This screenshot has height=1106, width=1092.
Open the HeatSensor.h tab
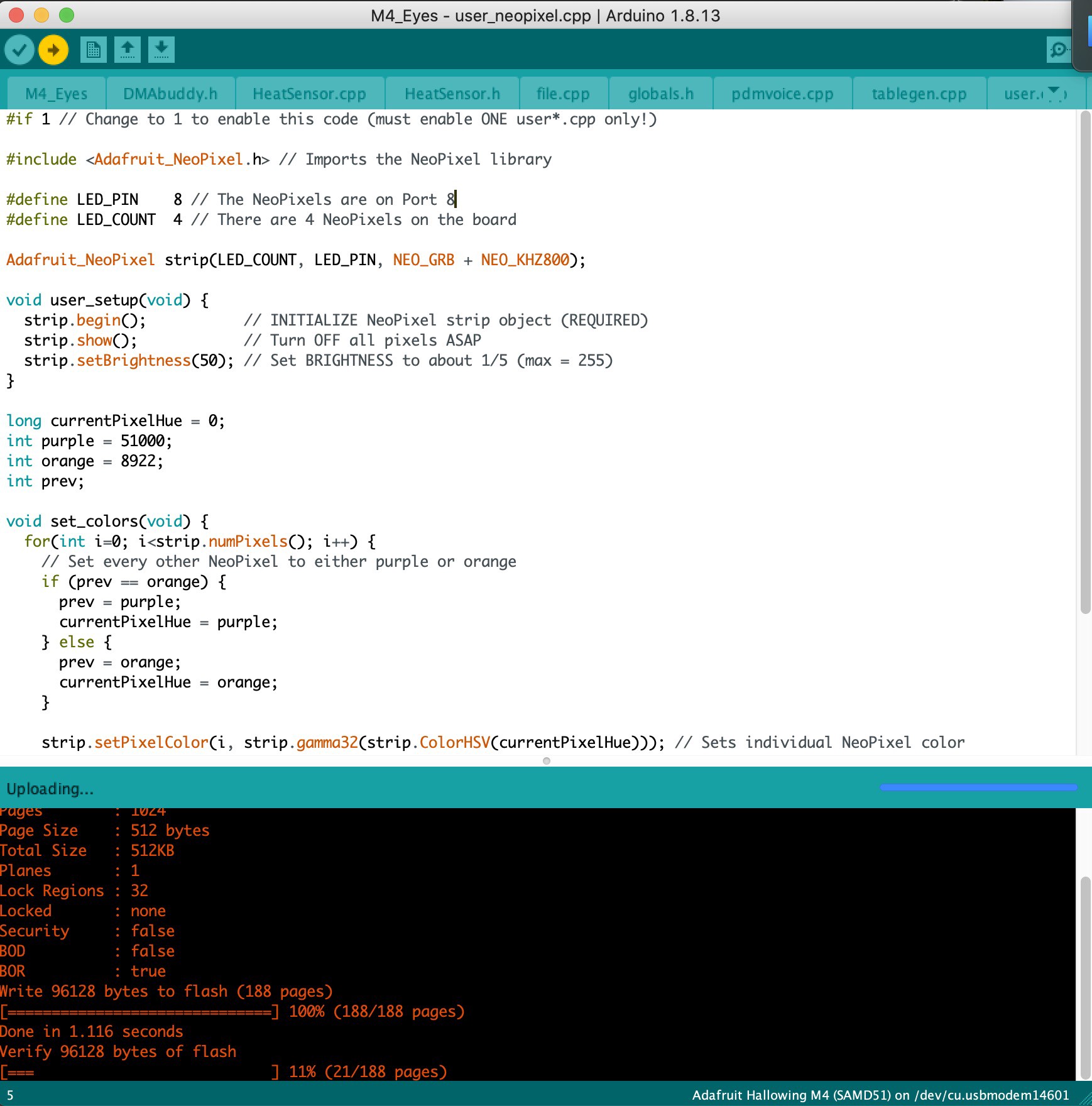click(x=452, y=94)
